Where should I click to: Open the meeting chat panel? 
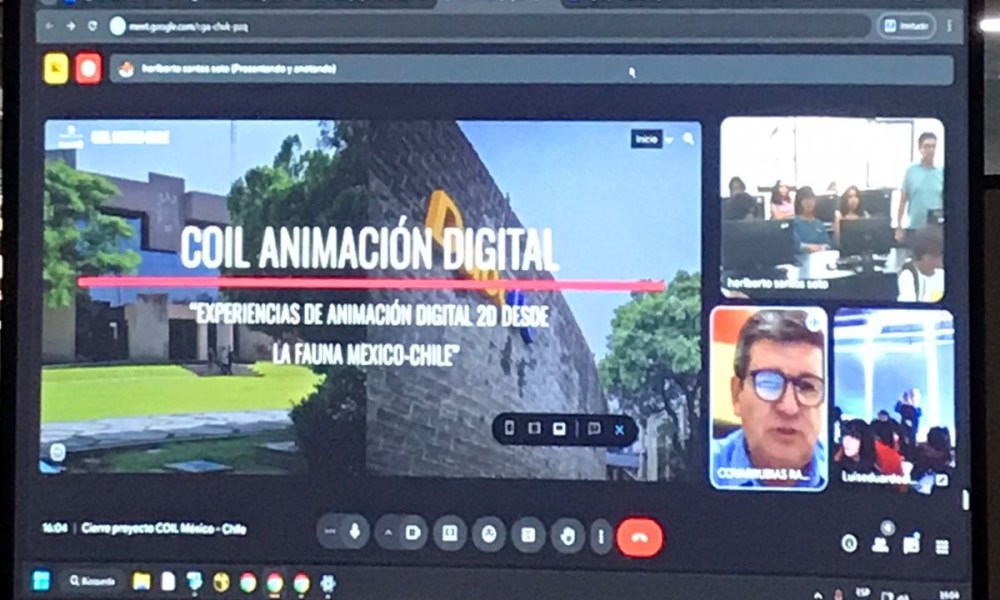(911, 544)
